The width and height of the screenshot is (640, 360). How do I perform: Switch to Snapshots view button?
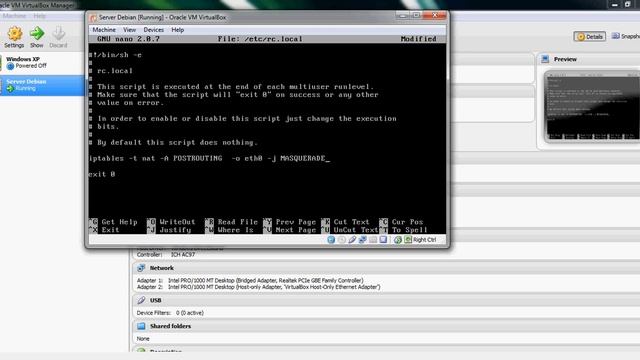[625, 36]
